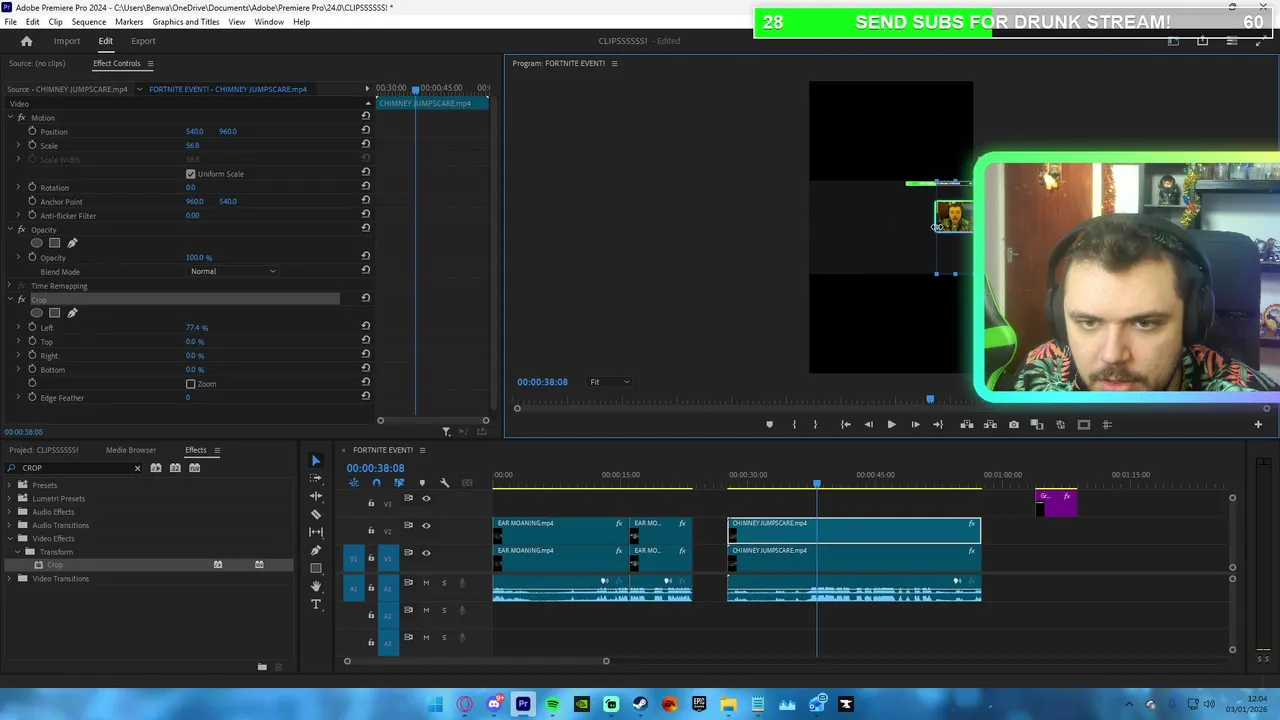Select the Ripple Edit tool

(316, 496)
